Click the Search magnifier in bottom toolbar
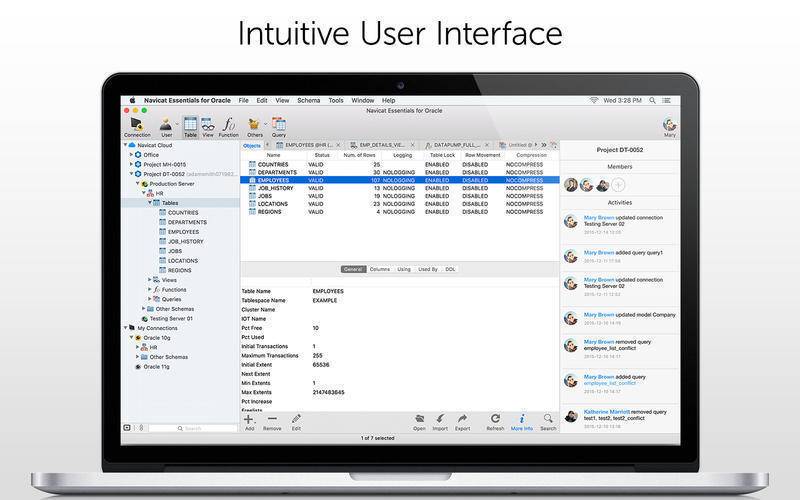 click(548, 418)
